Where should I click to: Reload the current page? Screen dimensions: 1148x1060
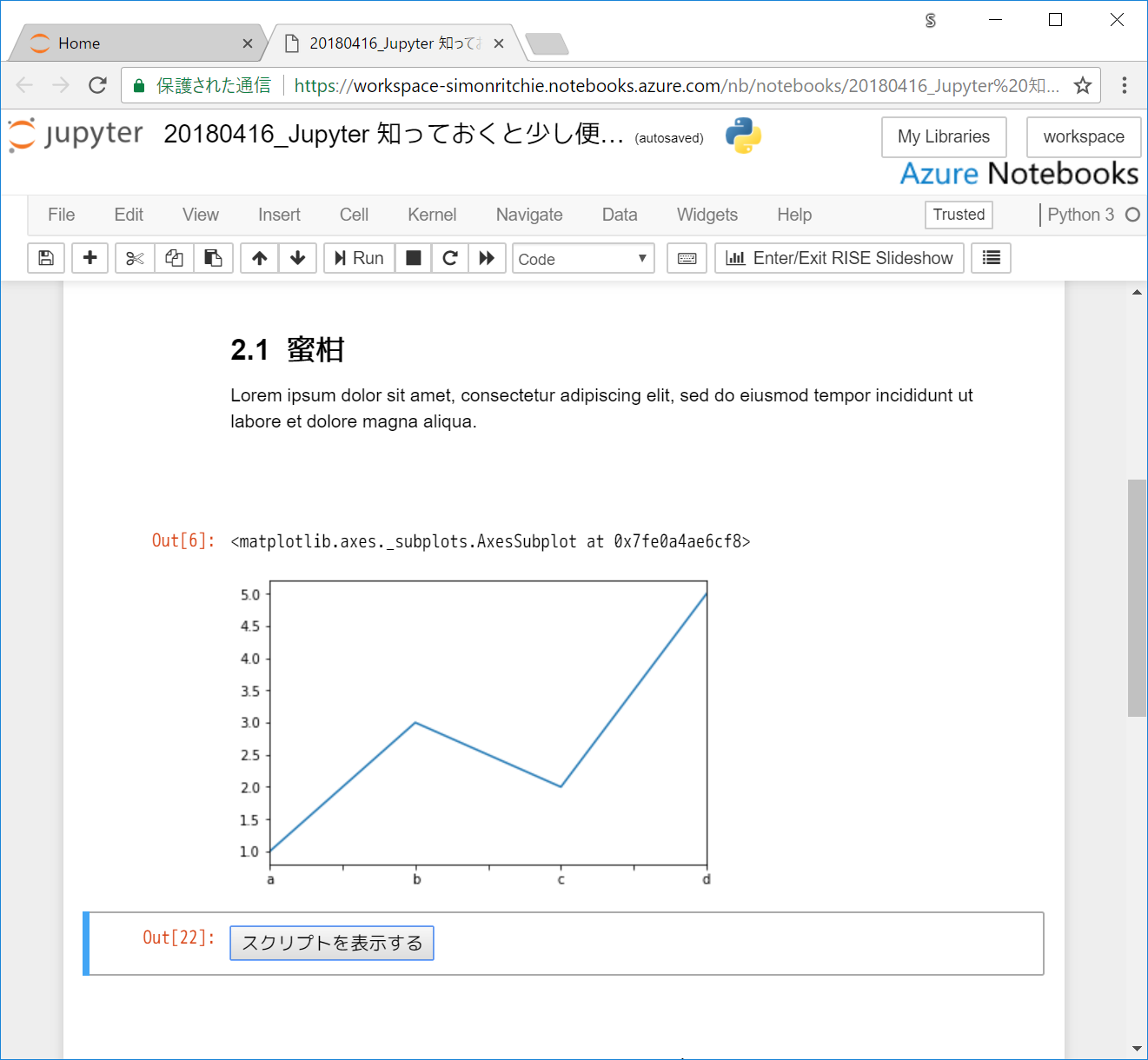pyautogui.click(x=97, y=85)
